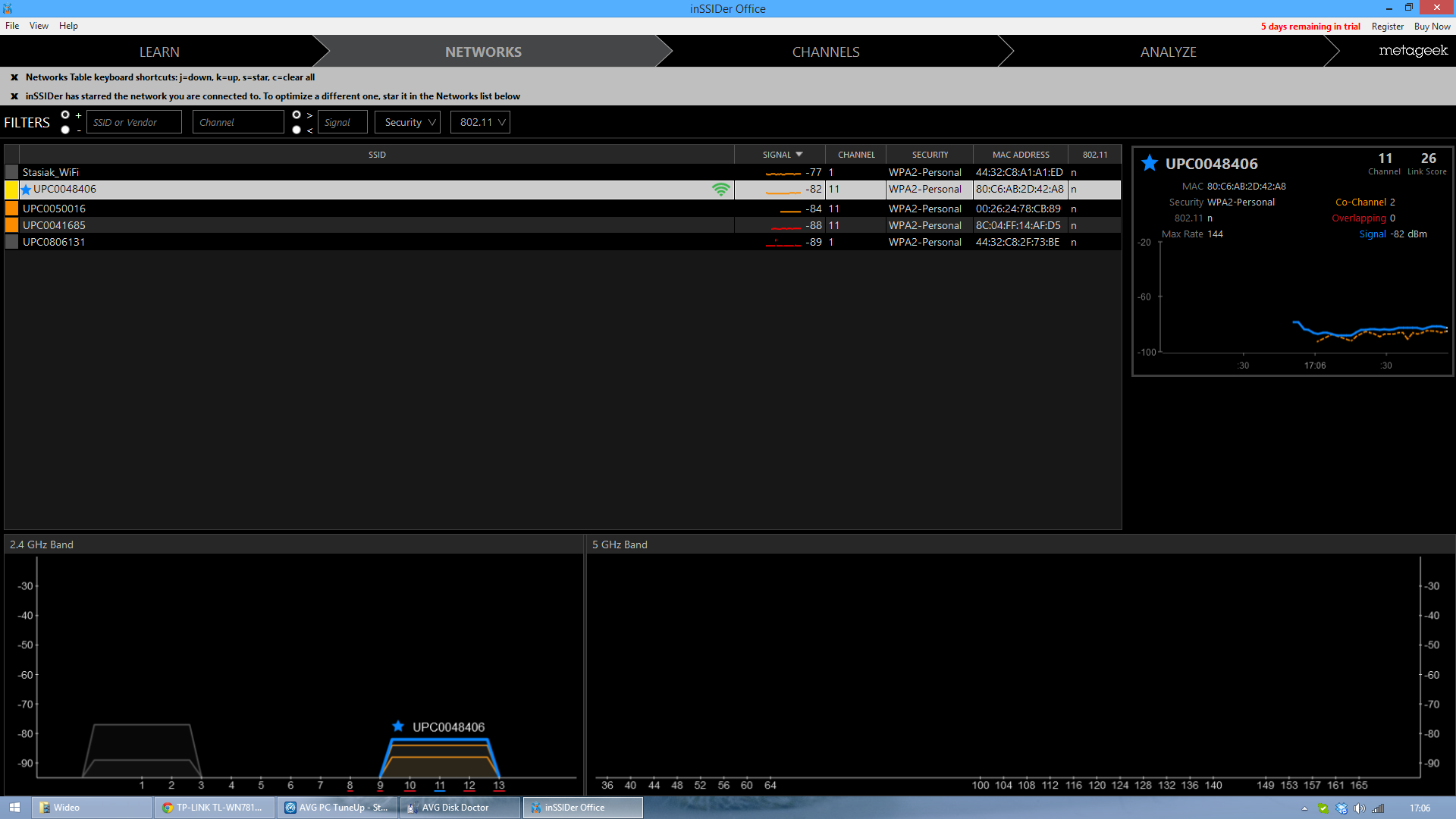Open the Help menu
The height and width of the screenshot is (819, 1456).
pos(68,26)
